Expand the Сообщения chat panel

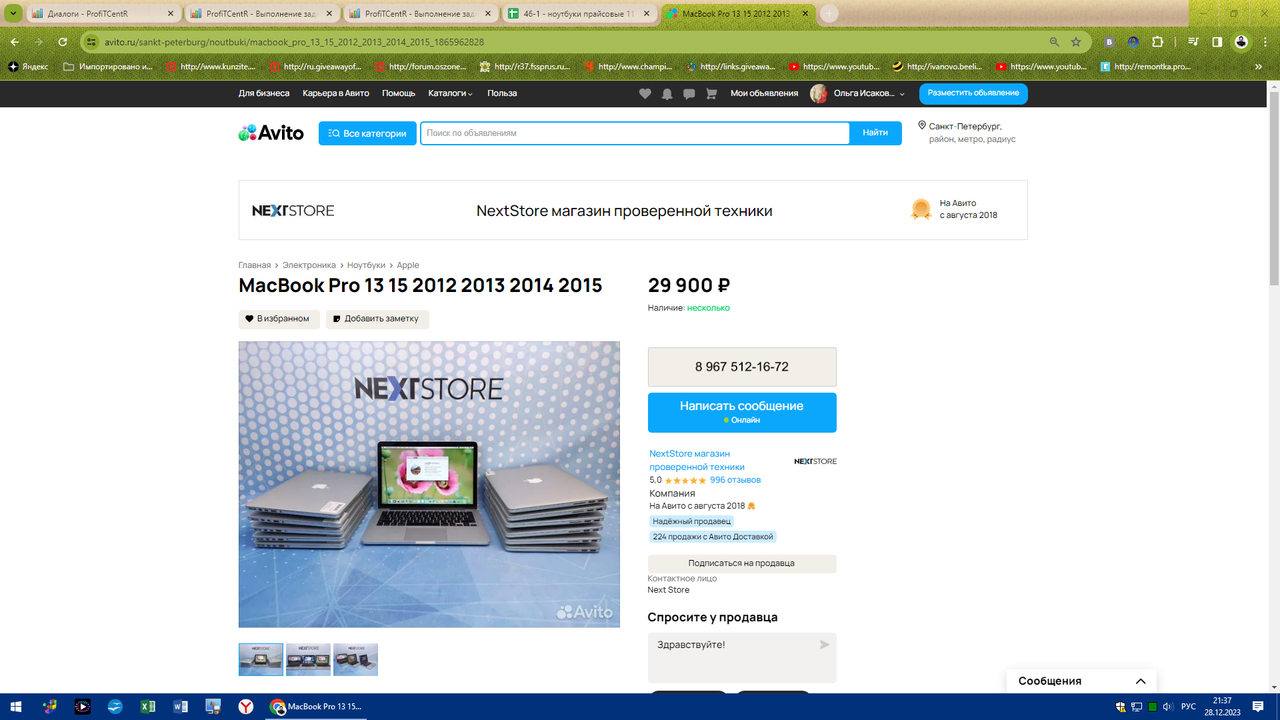(x=1082, y=681)
